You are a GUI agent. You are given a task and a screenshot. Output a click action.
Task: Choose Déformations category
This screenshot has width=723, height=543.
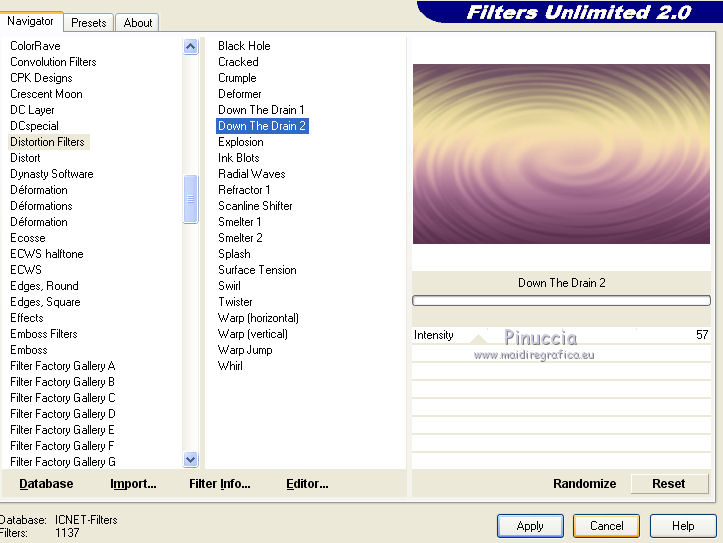click(41, 206)
